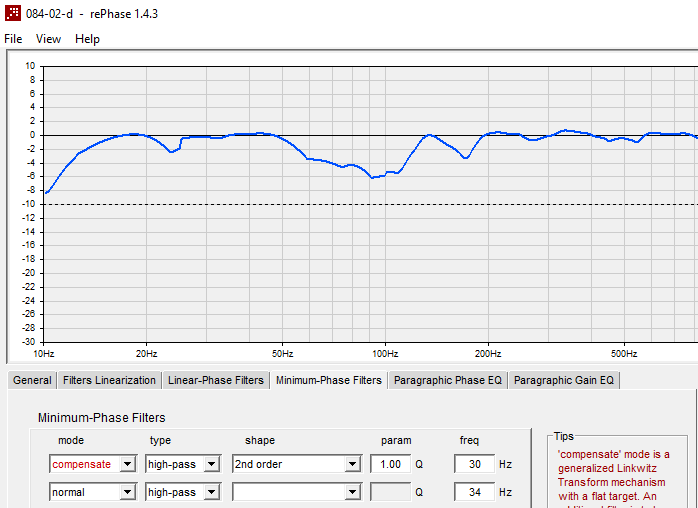
Task: Open the File menu
Action: point(13,39)
